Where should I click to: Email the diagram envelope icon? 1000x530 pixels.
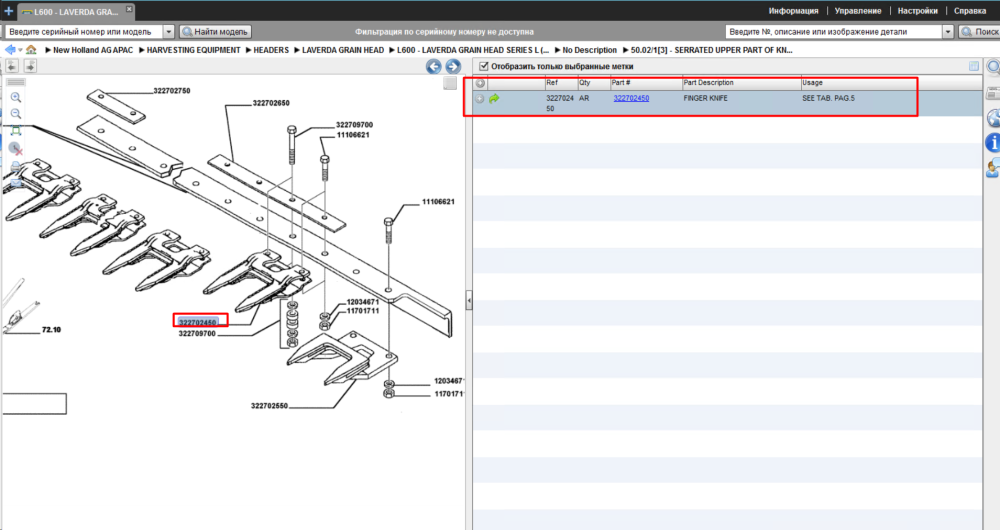16,182
